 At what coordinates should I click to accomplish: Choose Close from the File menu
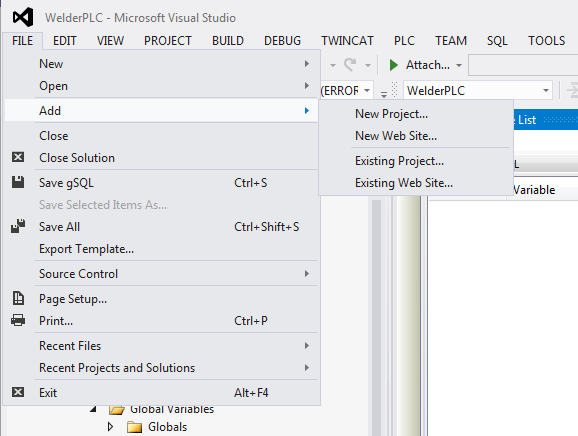(161, 136)
